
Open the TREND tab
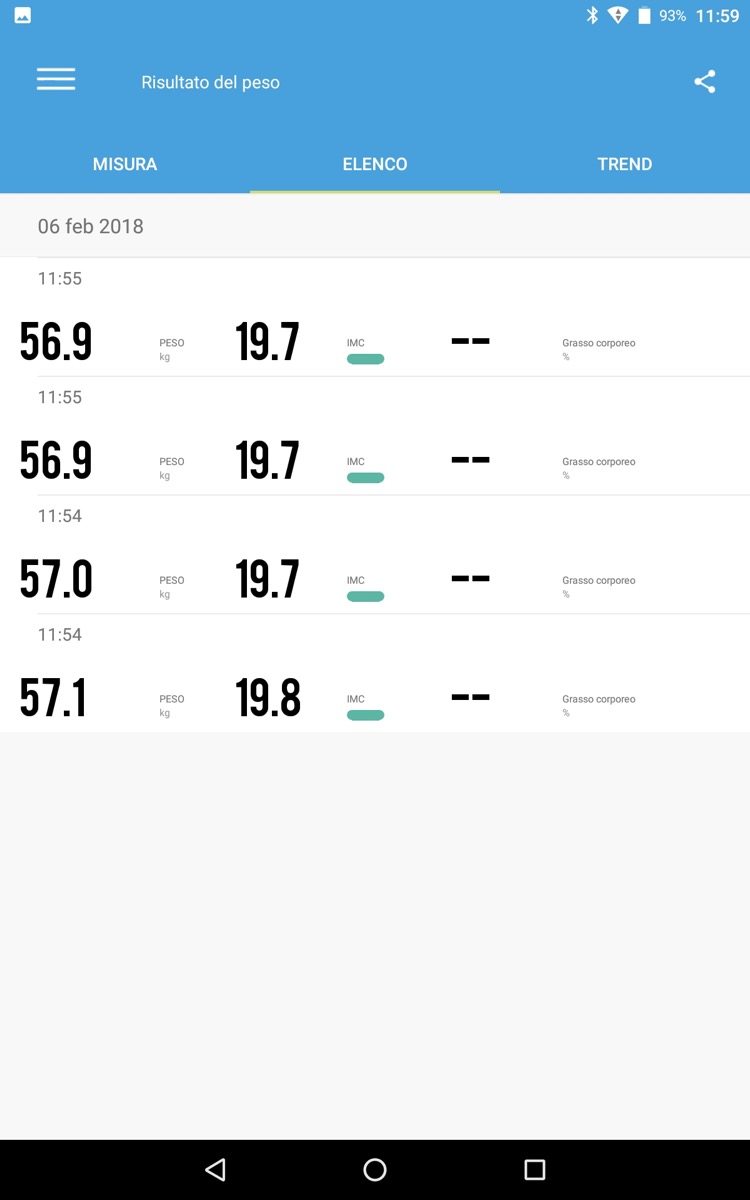pyautogui.click(x=625, y=164)
